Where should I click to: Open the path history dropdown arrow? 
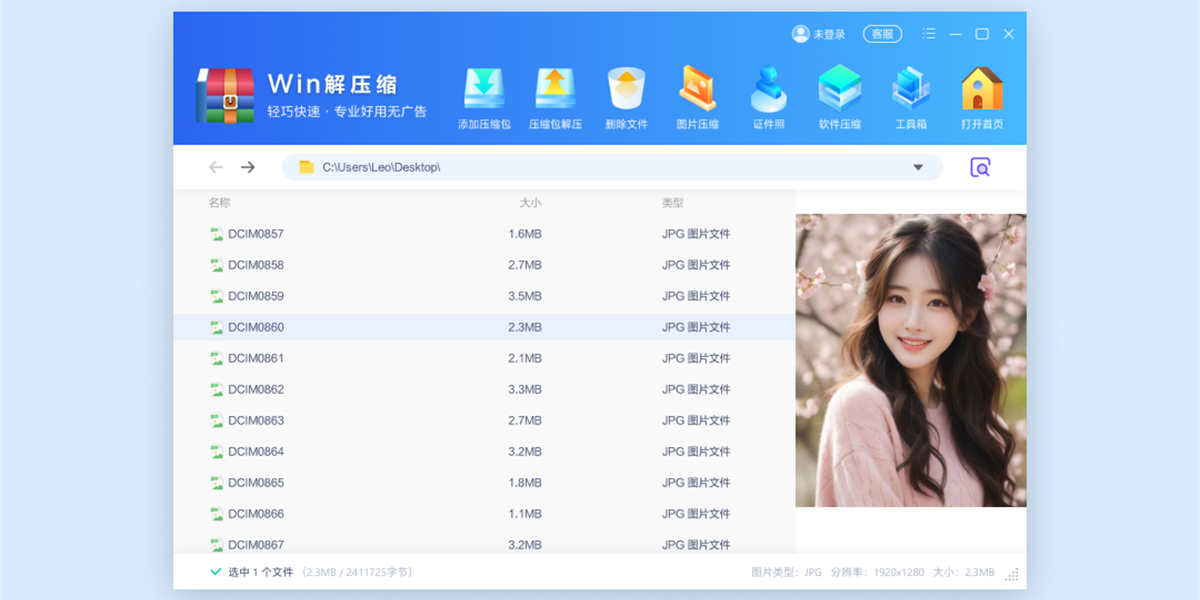918,167
